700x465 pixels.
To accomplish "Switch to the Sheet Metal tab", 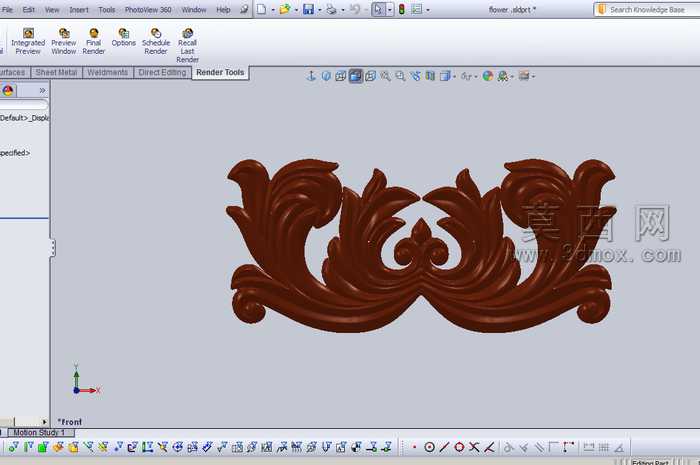I will click(x=57, y=72).
